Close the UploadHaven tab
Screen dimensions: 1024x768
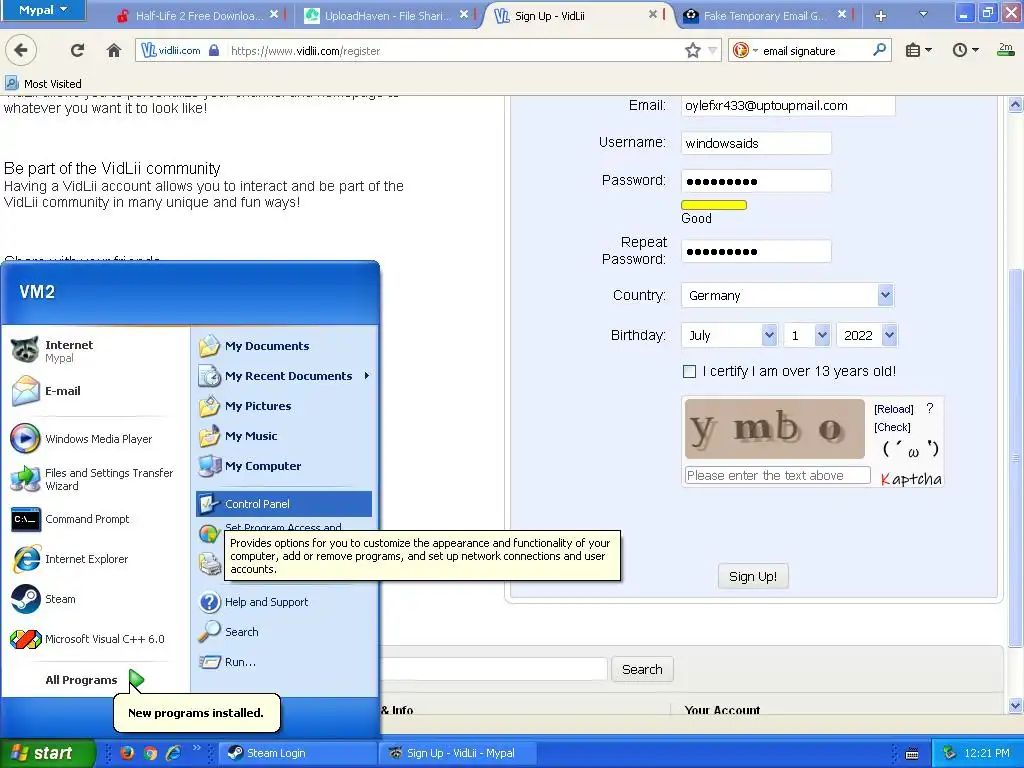pyautogui.click(x=464, y=14)
